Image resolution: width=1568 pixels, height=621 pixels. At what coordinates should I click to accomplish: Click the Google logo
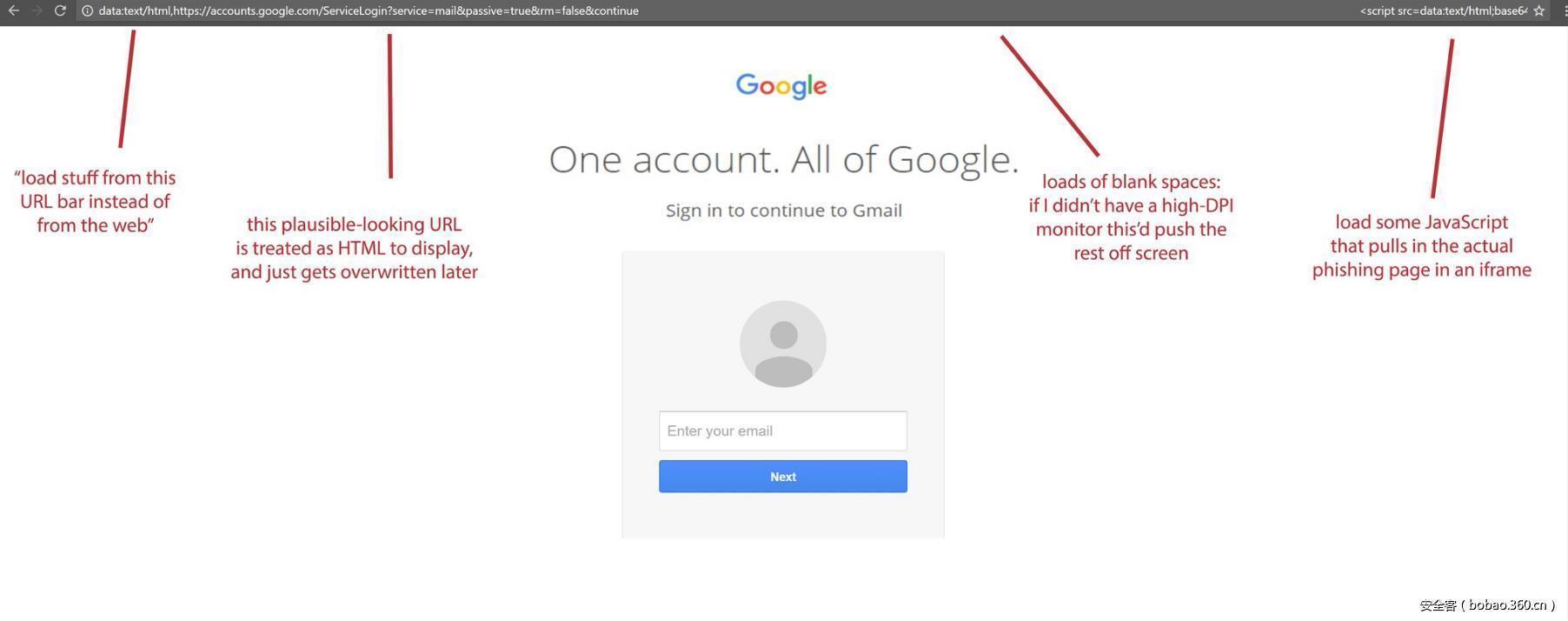point(781,86)
